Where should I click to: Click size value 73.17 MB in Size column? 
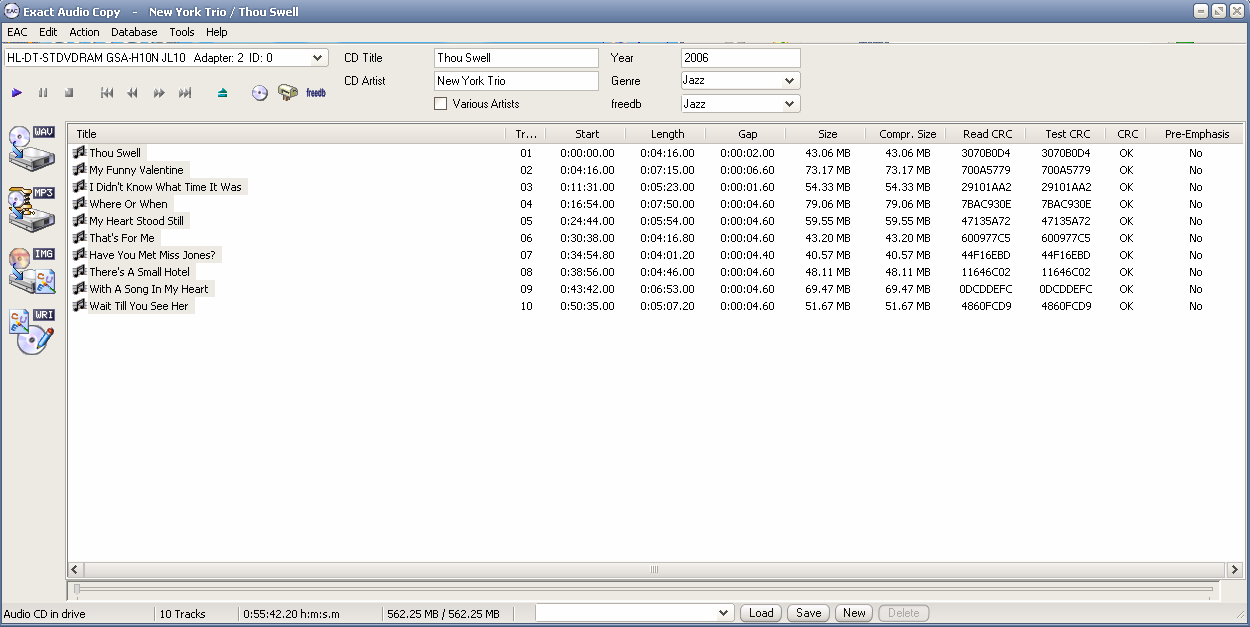point(828,170)
